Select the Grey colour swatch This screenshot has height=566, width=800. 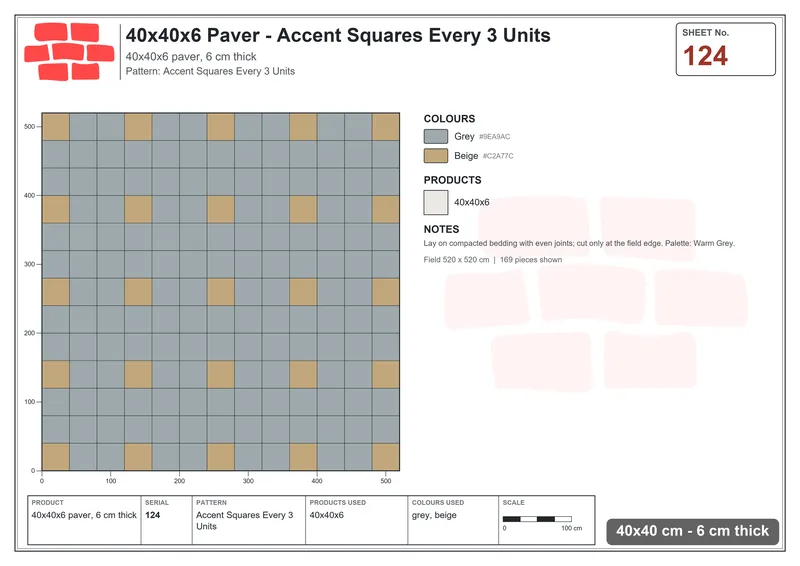tap(436, 136)
